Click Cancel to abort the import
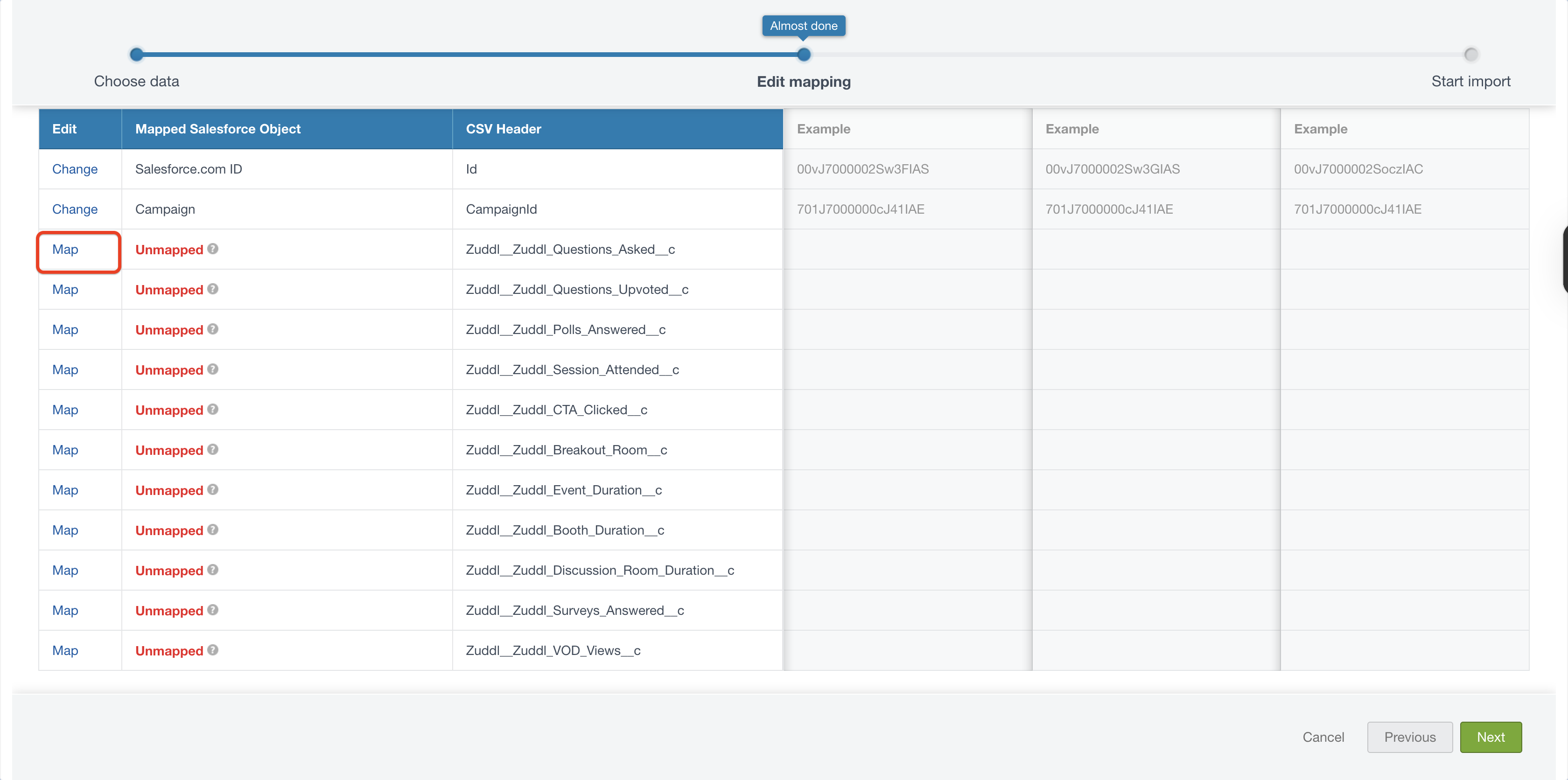1568x780 pixels. click(1323, 738)
